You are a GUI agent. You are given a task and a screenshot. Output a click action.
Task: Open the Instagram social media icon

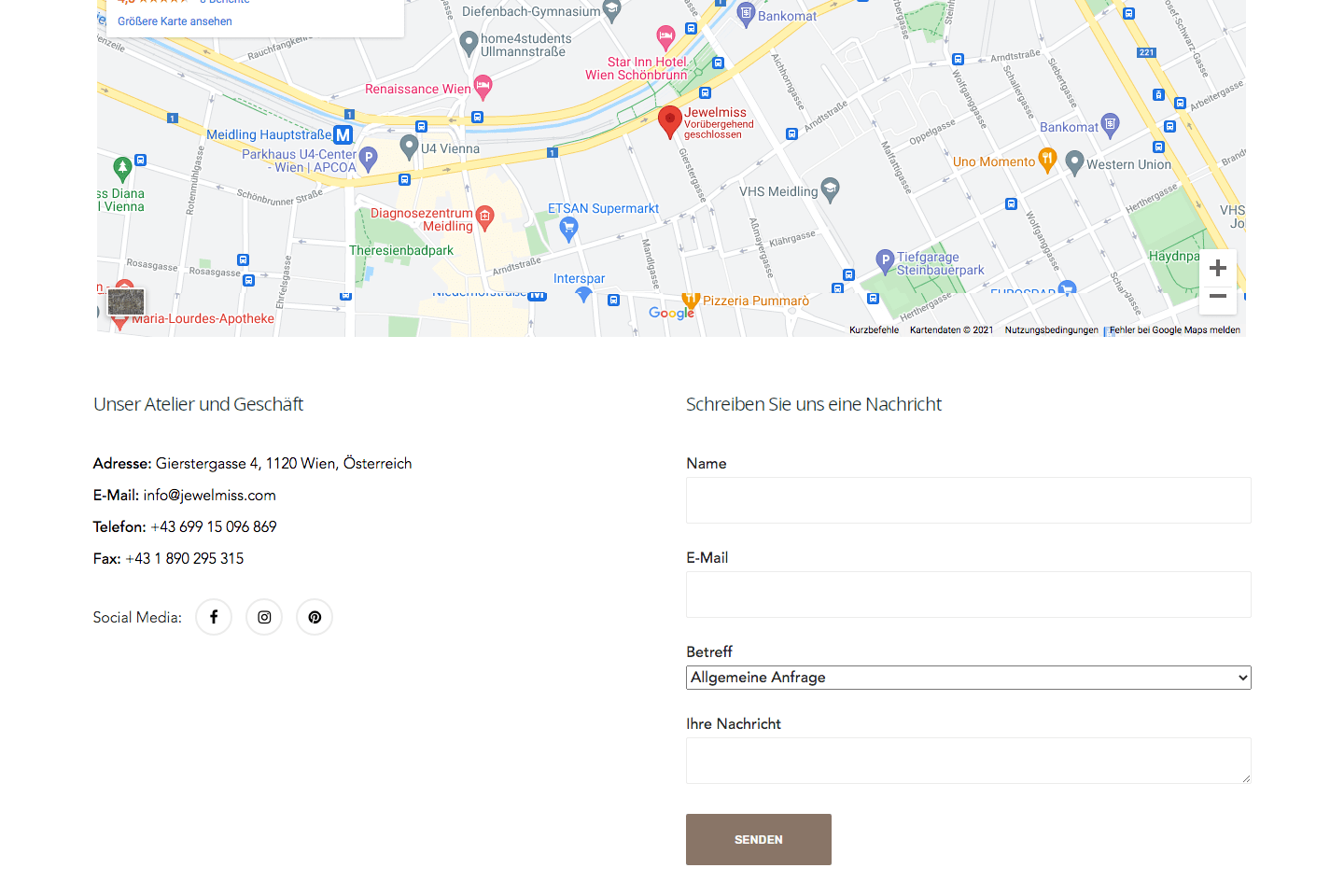point(264,617)
